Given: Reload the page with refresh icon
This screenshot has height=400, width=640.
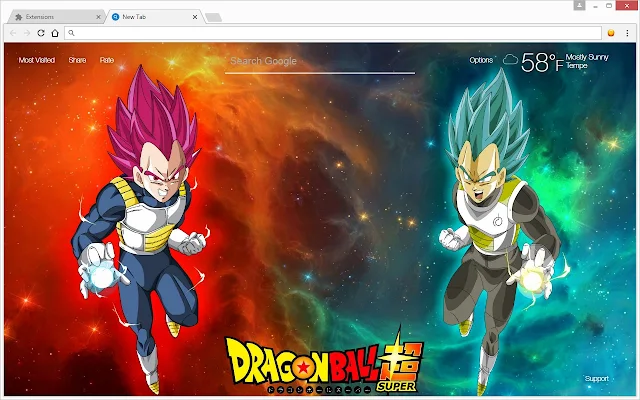Looking at the screenshot, I should (41, 33).
